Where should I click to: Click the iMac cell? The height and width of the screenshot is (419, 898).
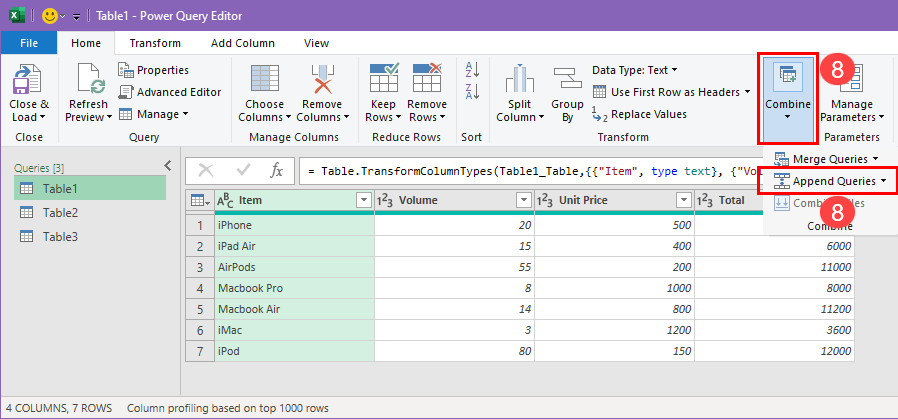(294, 330)
